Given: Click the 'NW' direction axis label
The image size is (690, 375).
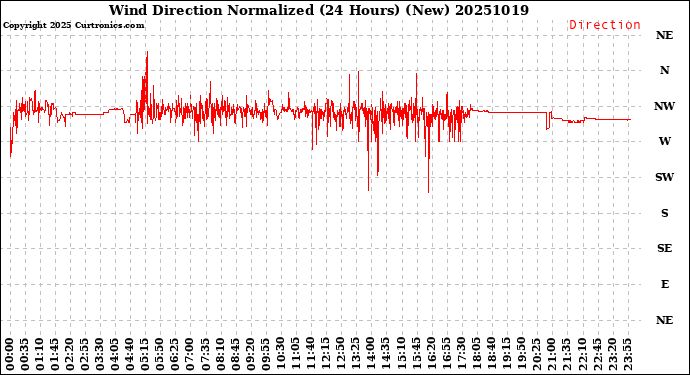Looking at the screenshot, I should click(x=664, y=106).
